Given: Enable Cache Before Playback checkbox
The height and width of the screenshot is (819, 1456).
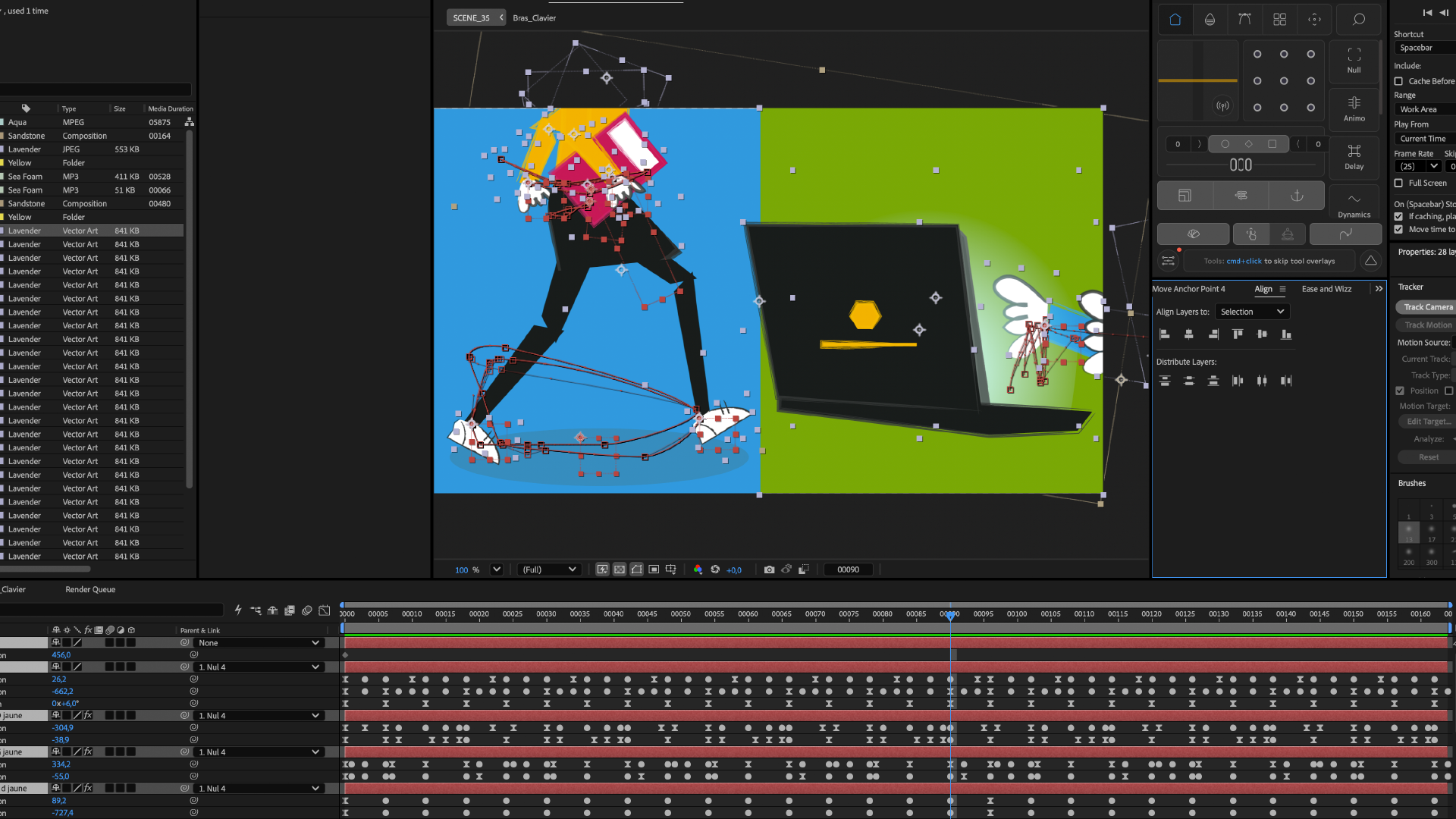Looking at the screenshot, I should pyautogui.click(x=1398, y=81).
